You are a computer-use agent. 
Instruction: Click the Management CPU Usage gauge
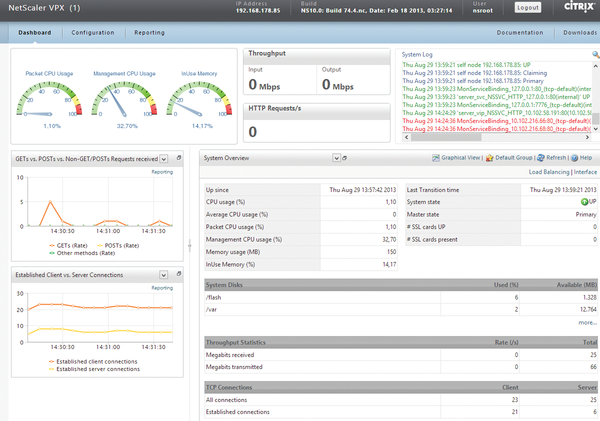(x=124, y=100)
